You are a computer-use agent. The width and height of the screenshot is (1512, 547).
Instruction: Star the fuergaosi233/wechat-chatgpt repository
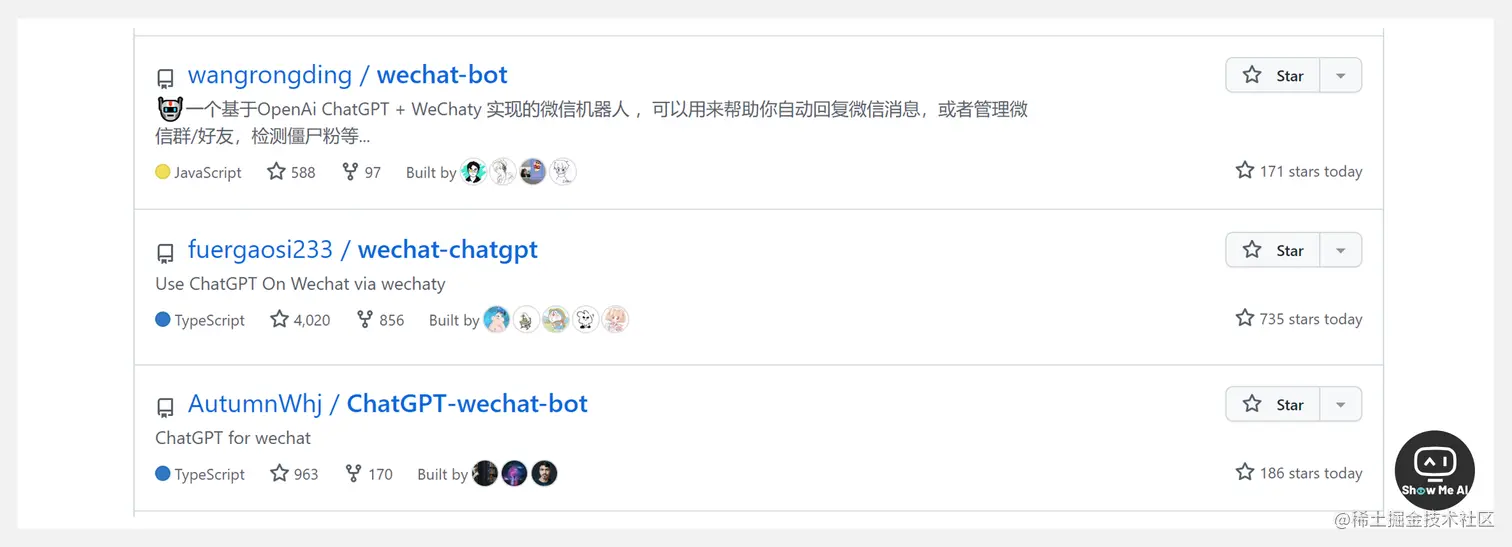tap(1273, 250)
